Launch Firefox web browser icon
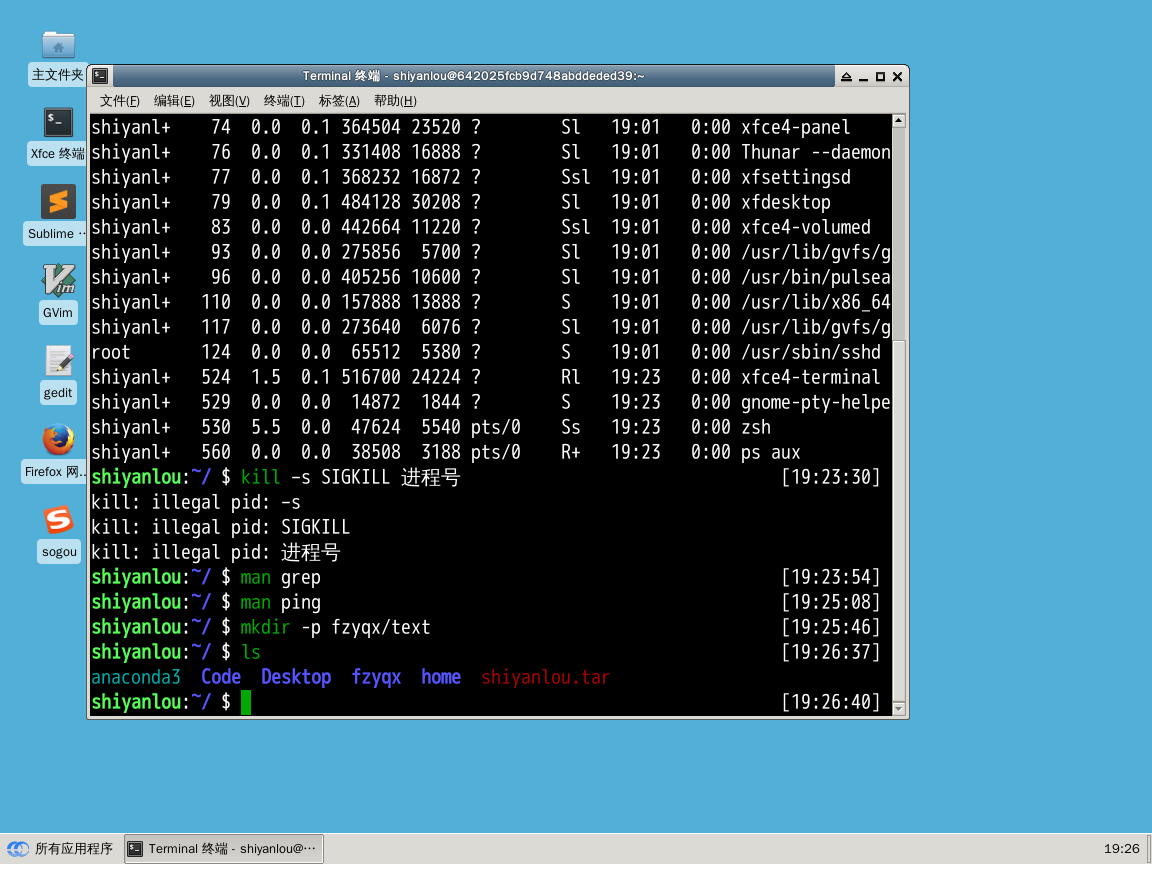 tap(58, 440)
